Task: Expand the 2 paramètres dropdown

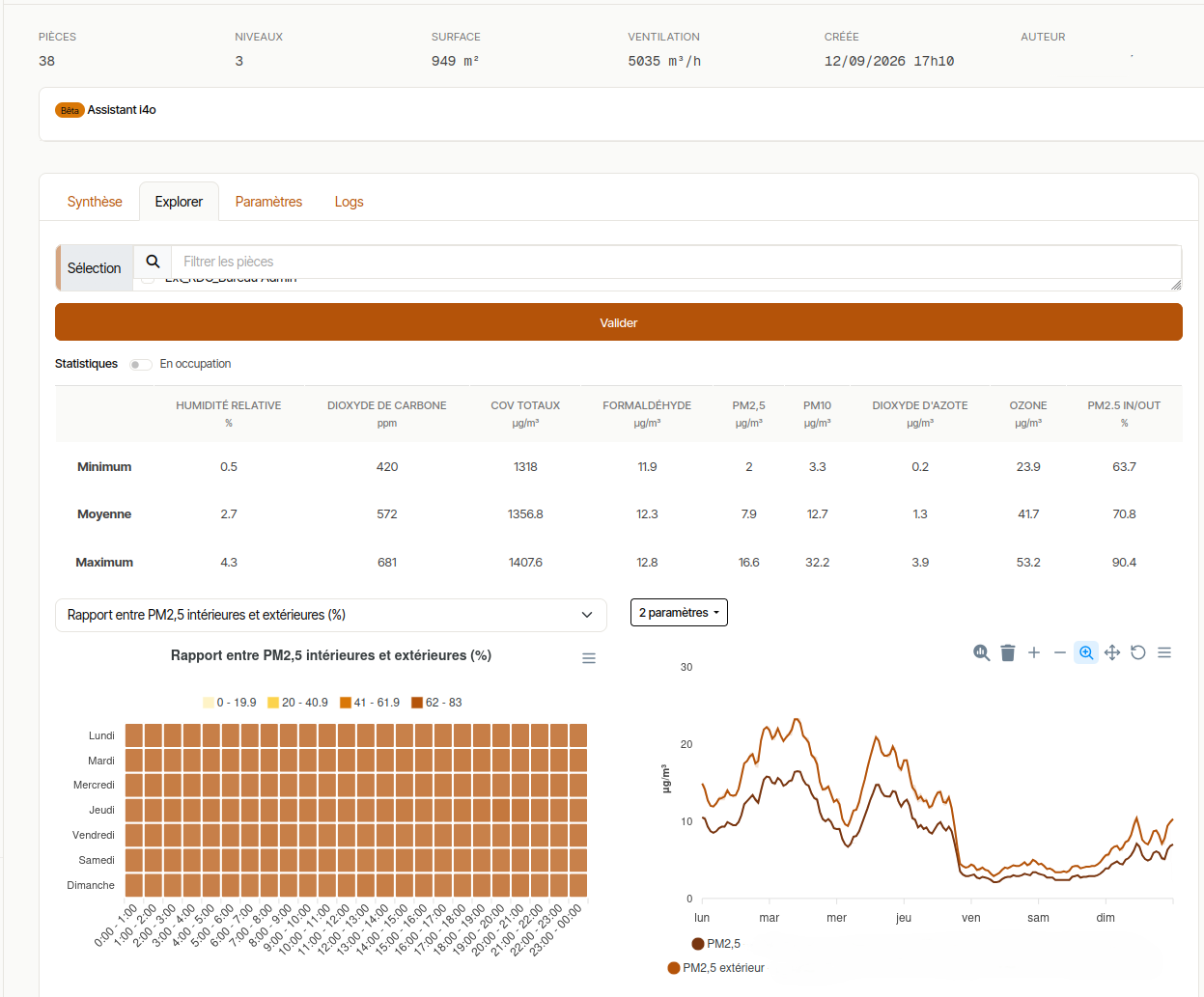Action: [679, 613]
